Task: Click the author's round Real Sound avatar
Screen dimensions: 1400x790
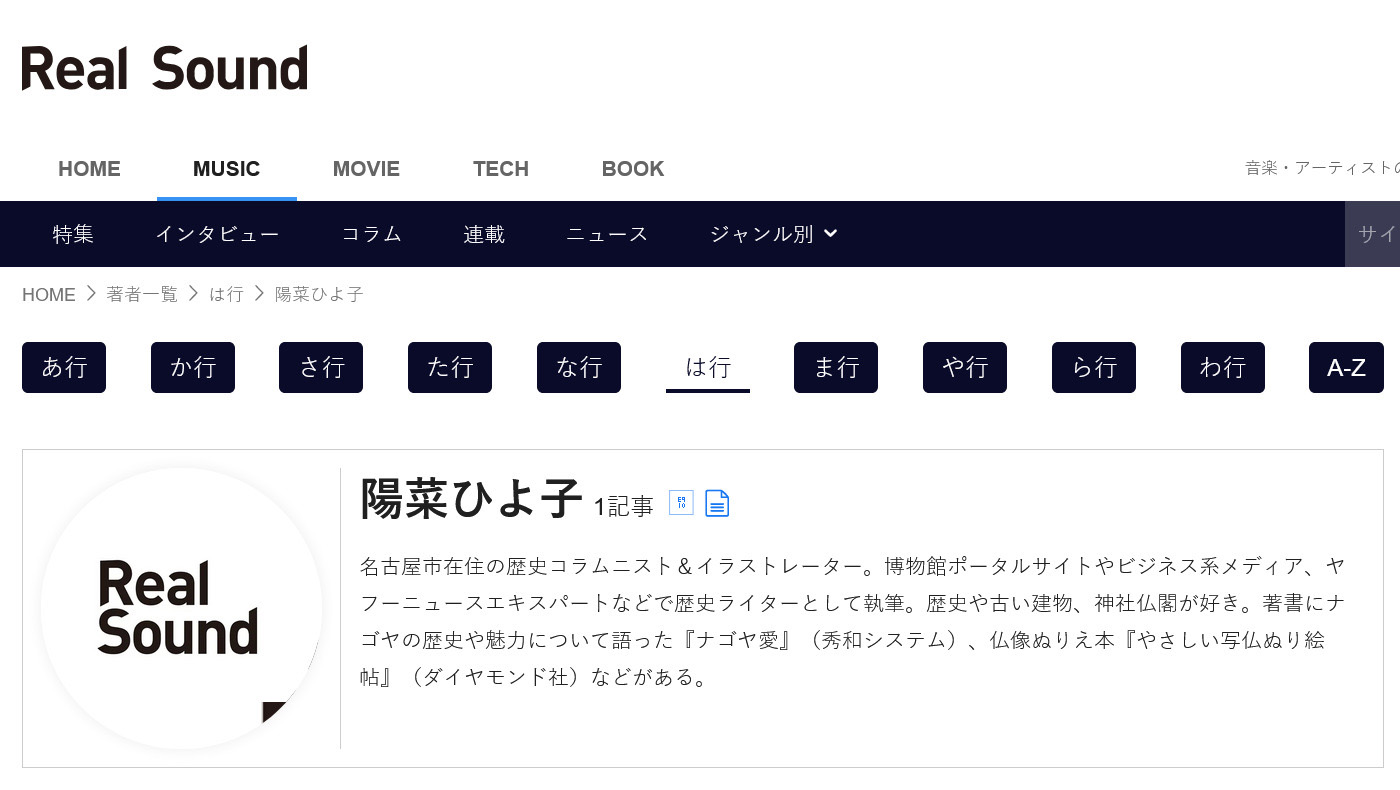Action: pos(181,608)
